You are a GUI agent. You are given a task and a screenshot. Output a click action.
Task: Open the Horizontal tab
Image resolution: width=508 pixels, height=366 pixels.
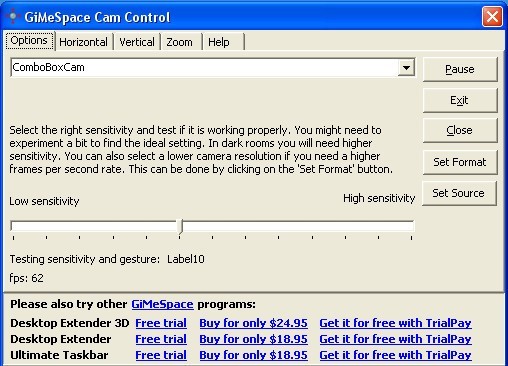pos(83,42)
